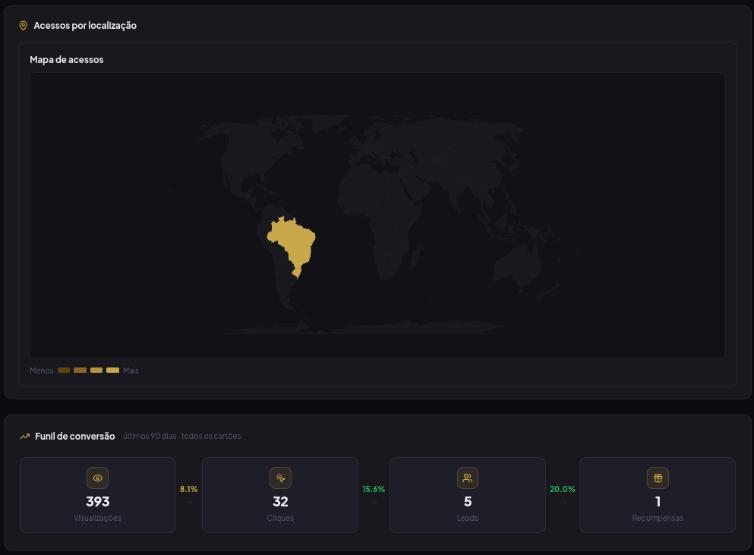Image resolution: width=754 pixels, height=555 pixels.
Task: Click the Recompensas label
Action: [658, 518]
